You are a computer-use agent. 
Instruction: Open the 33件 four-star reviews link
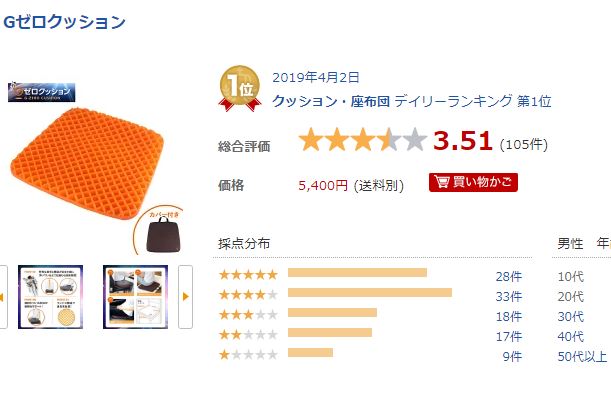509,296
